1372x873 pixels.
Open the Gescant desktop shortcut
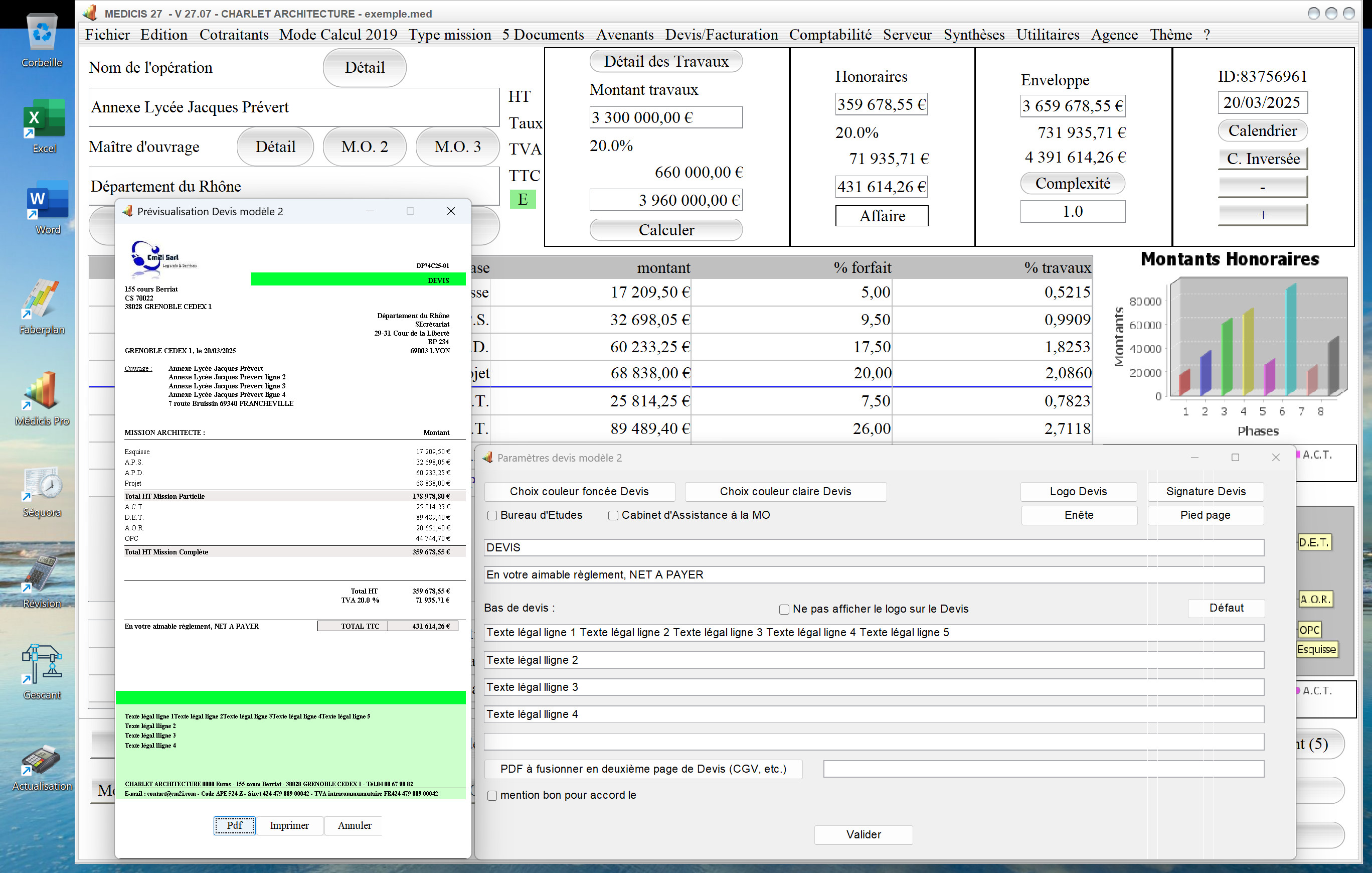tap(42, 672)
